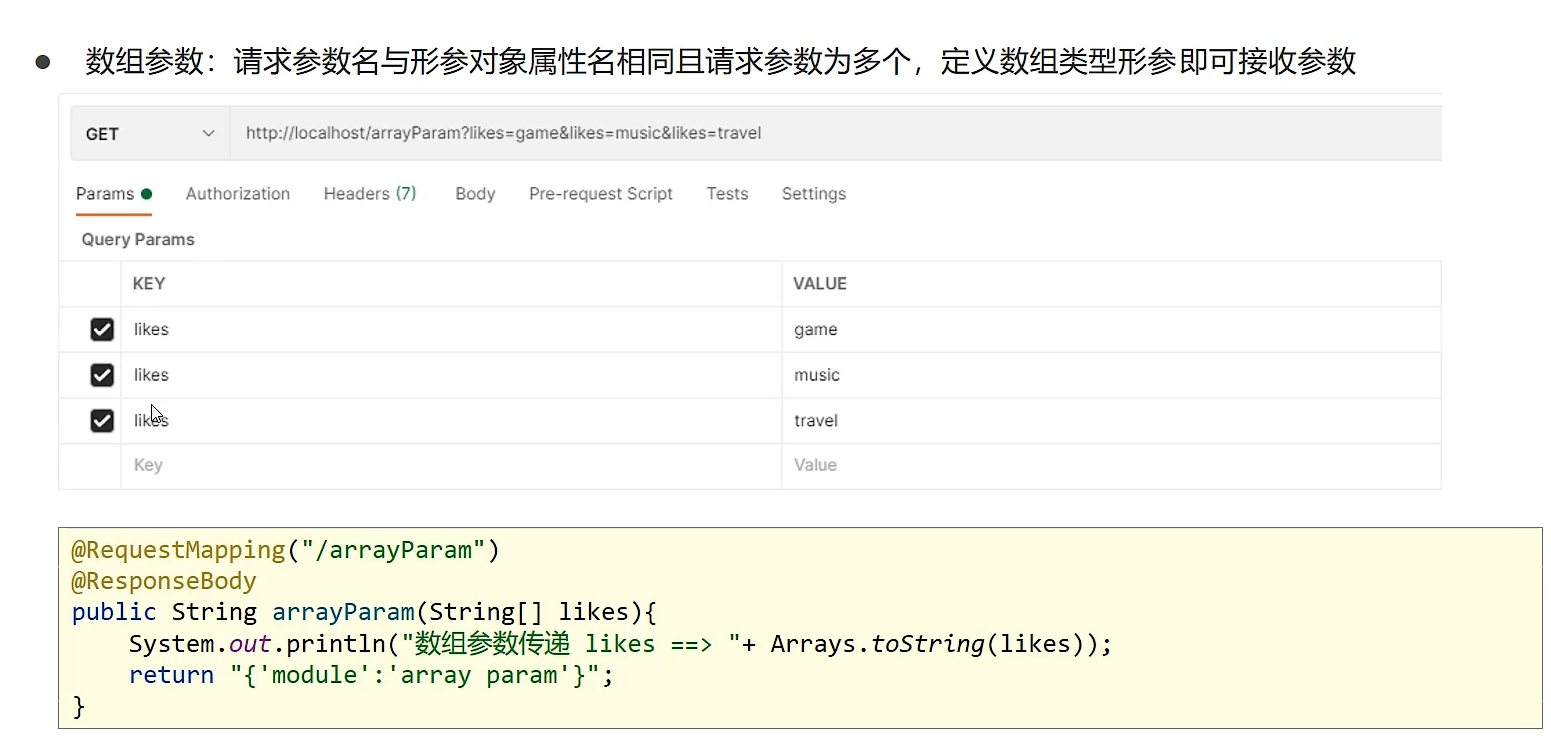The width and height of the screenshot is (1551, 736).
Task: Select the likes key in the game row
Action: [151, 330]
